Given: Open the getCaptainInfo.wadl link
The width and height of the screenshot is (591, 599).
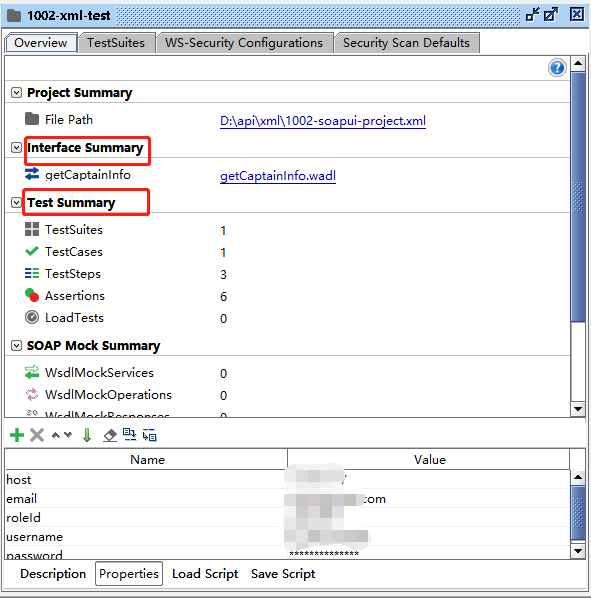Looking at the screenshot, I should pos(278,176).
